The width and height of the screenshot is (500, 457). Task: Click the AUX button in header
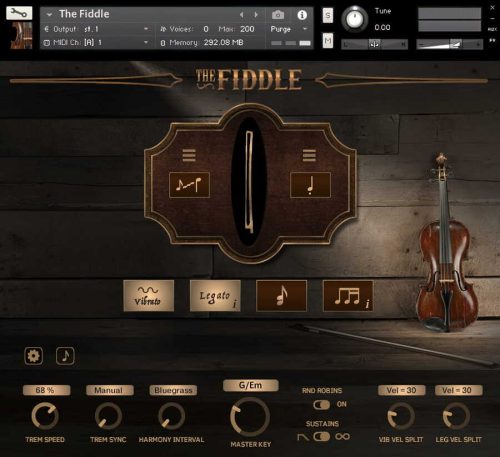(x=492, y=29)
